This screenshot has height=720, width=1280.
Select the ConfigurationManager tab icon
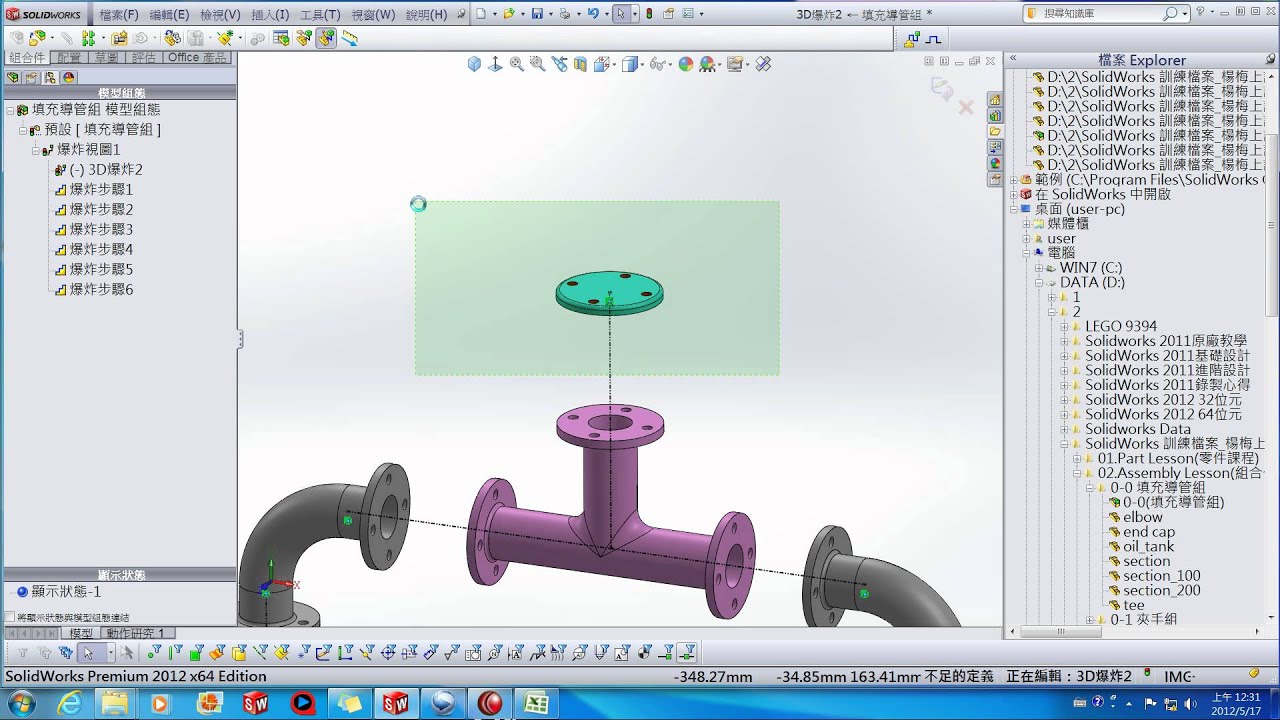tap(50, 77)
